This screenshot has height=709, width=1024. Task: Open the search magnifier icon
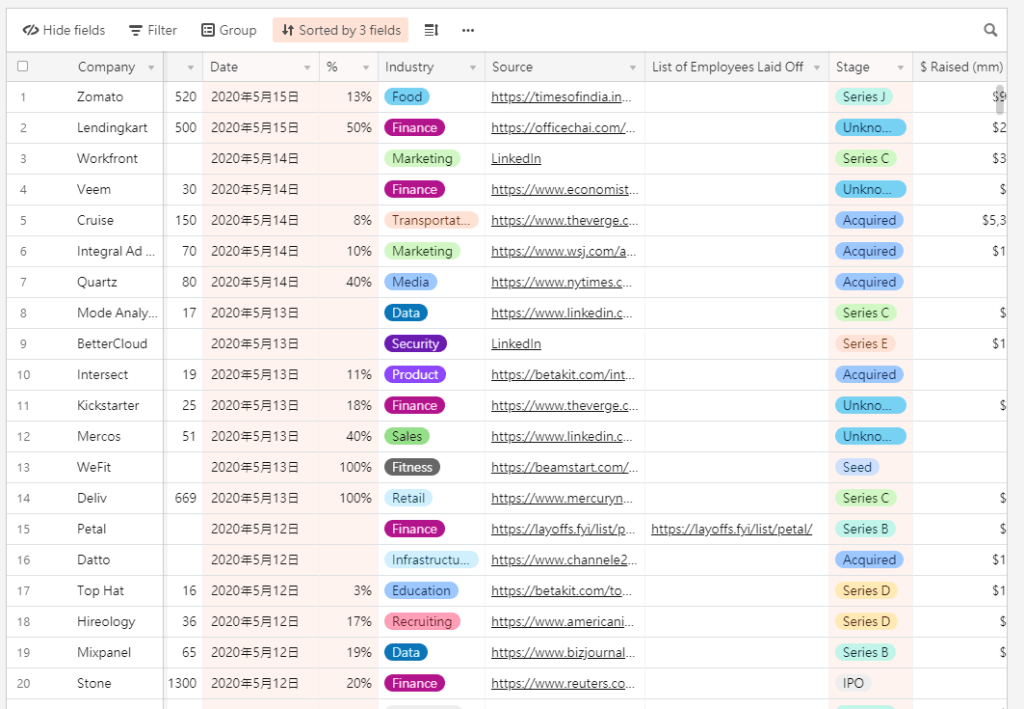990,30
